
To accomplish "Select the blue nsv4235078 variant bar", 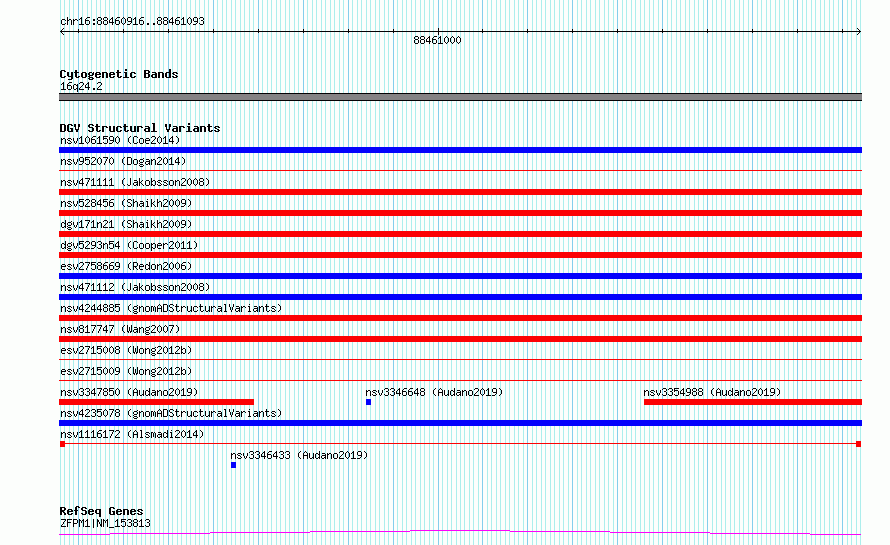I will 460,423.
